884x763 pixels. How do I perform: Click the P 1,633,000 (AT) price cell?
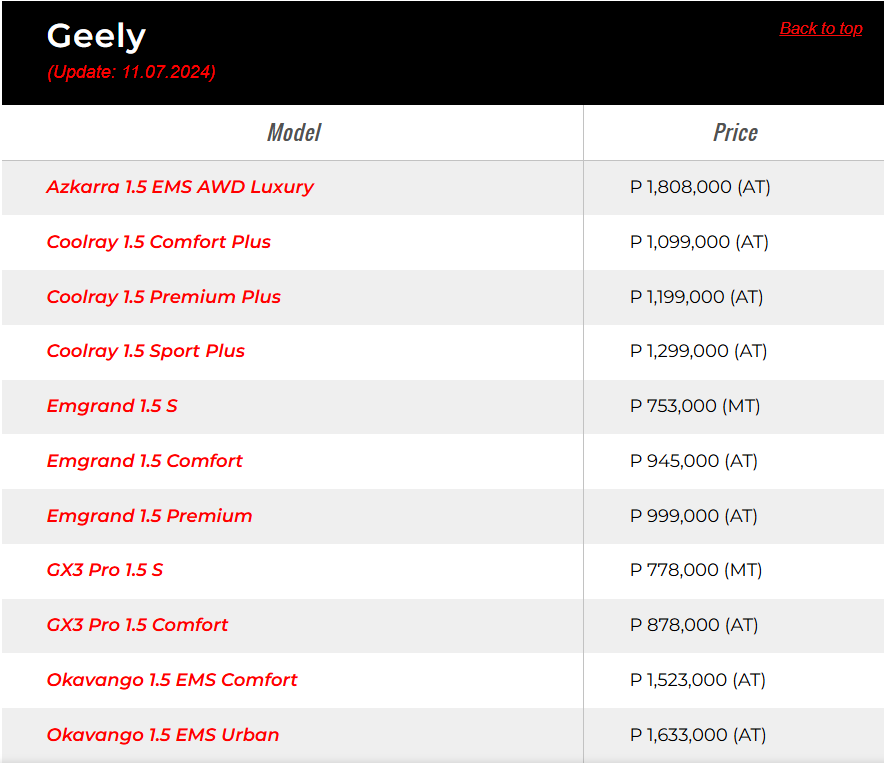coord(698,735)
